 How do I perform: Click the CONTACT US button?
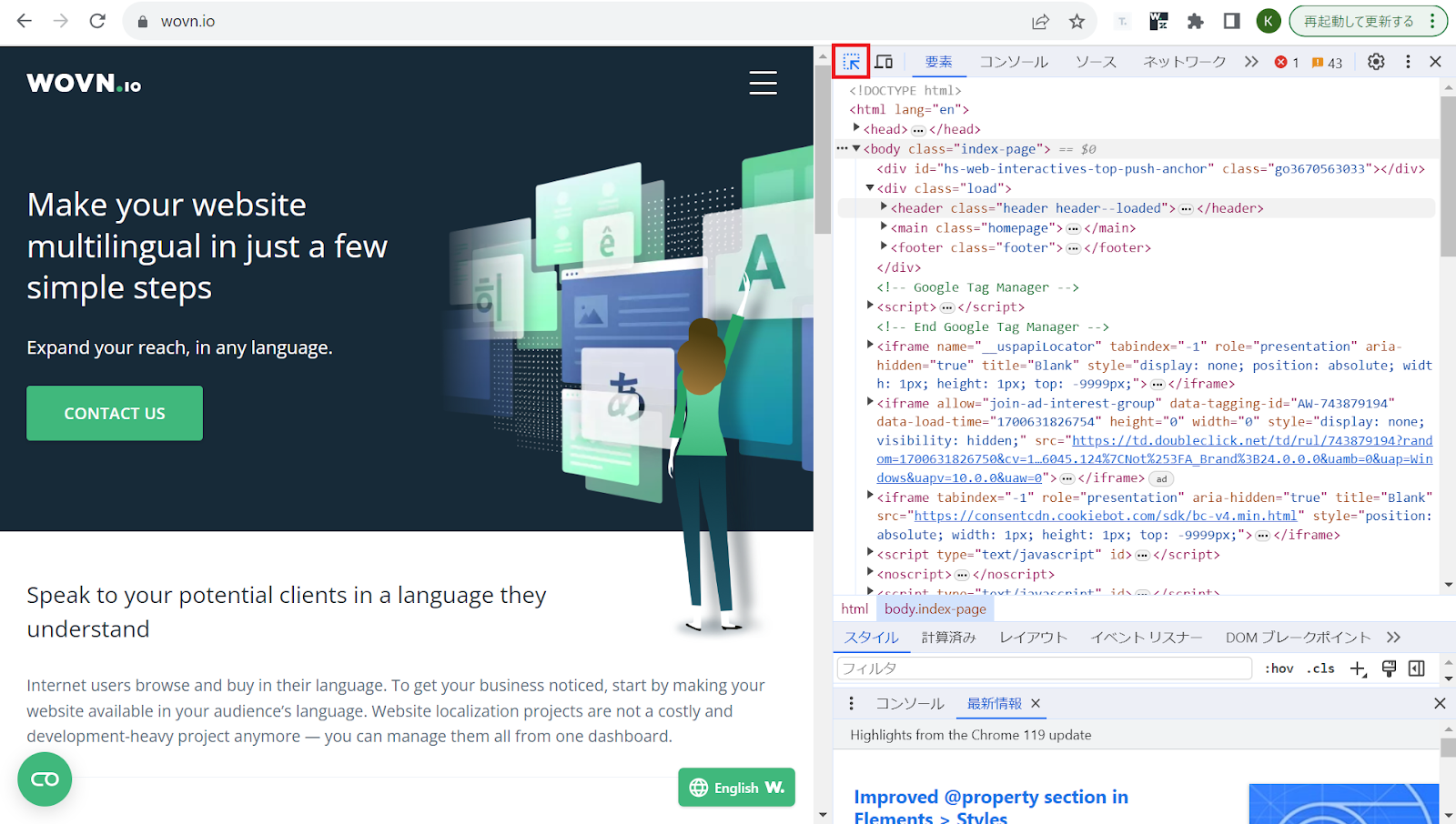115,413
